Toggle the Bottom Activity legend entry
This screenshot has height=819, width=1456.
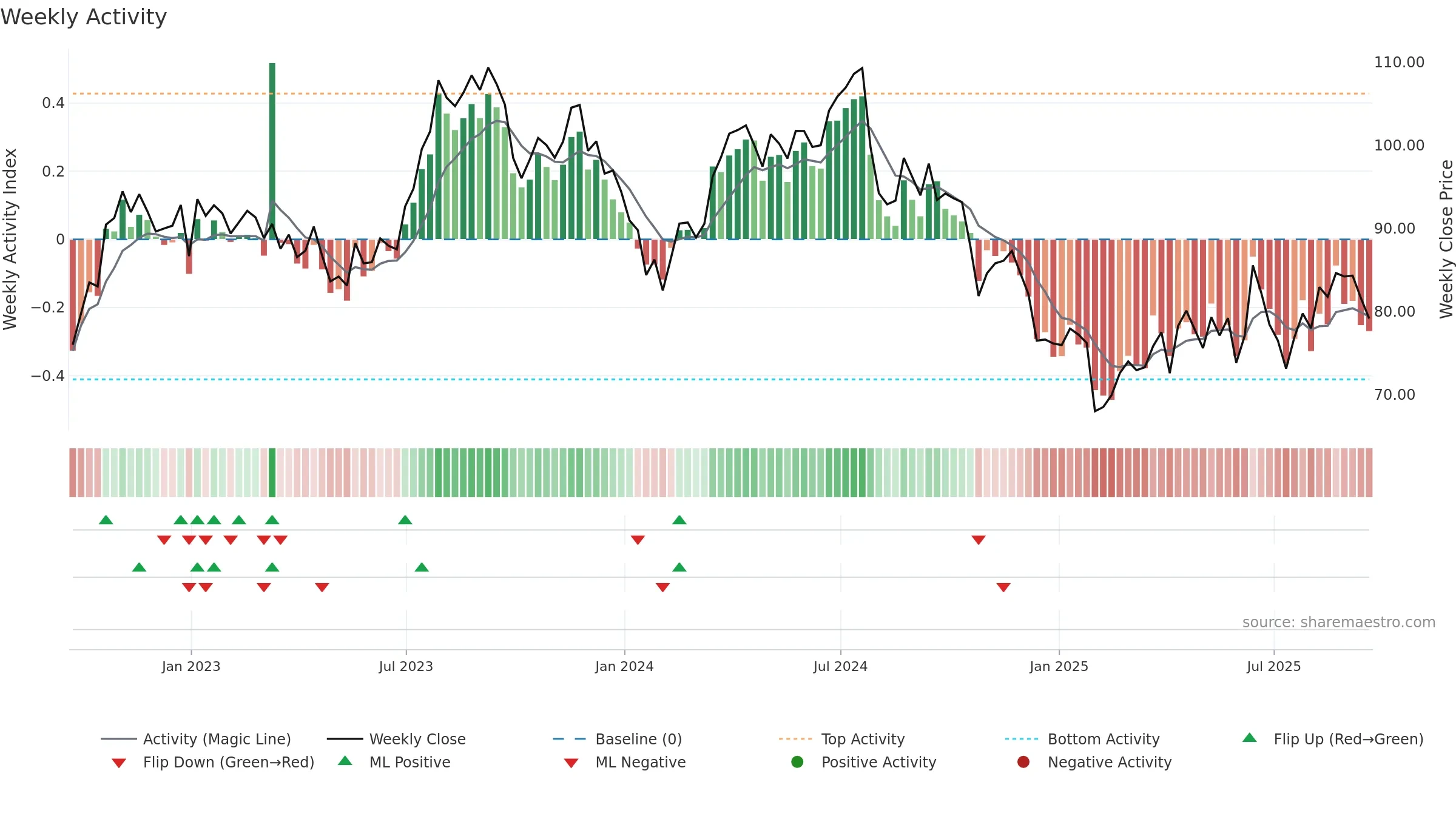tap(1082, 739)
